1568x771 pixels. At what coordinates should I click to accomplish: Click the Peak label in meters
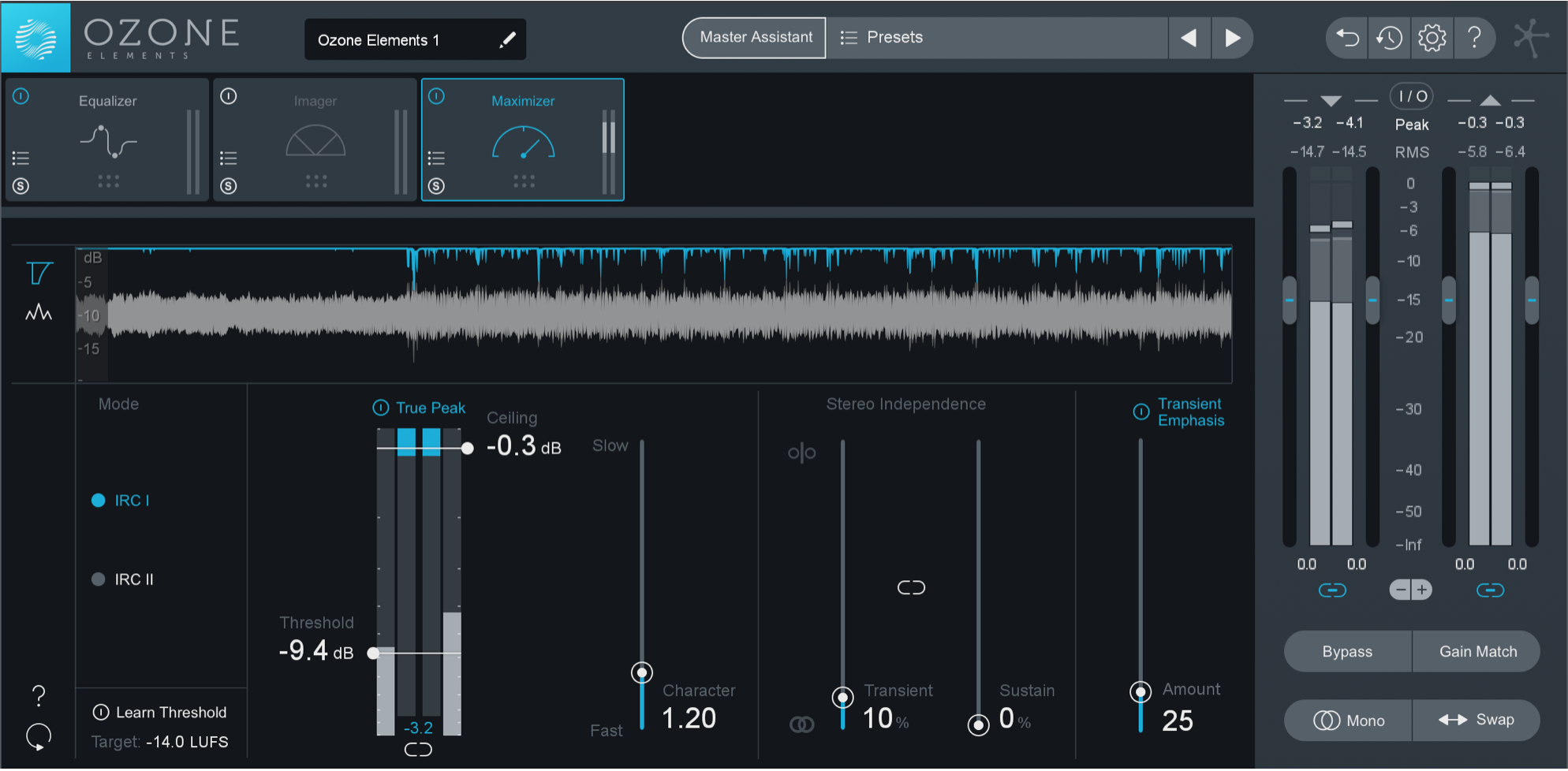[x=1412, y=125]
